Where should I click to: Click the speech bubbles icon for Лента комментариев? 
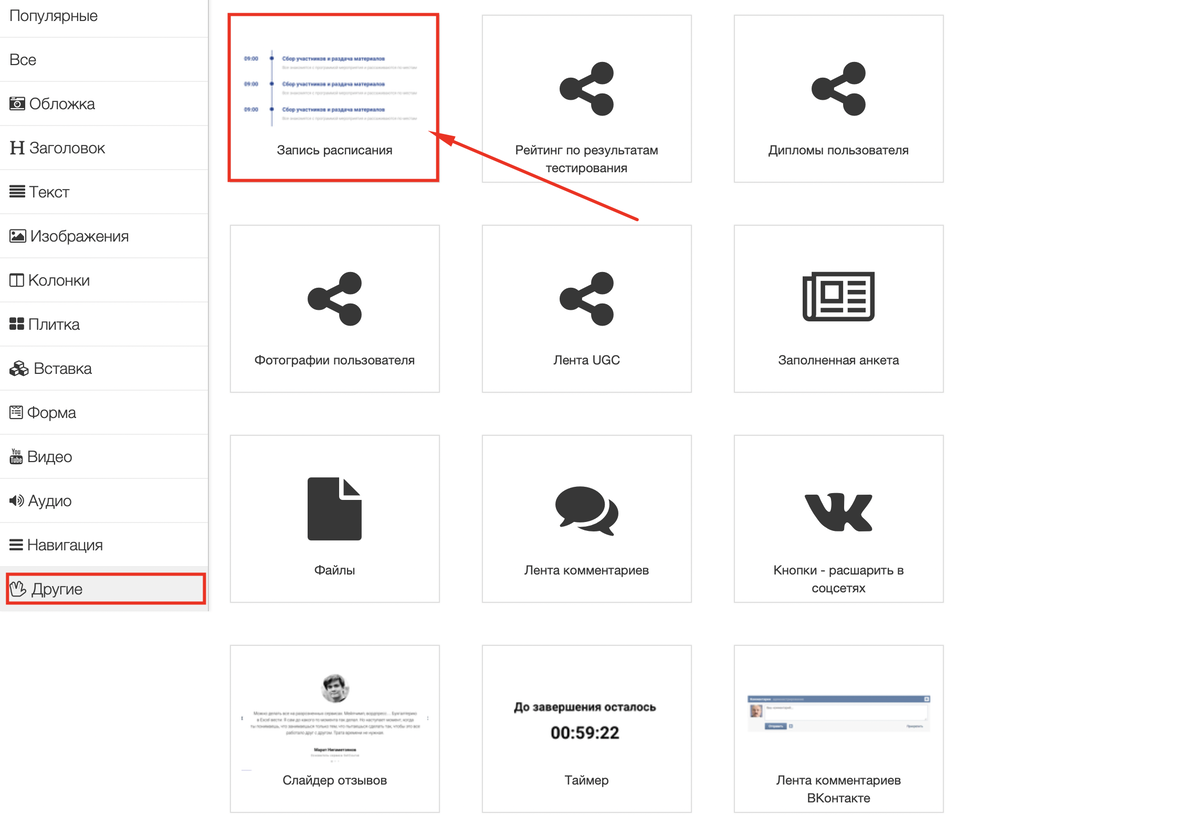point(587,509)
